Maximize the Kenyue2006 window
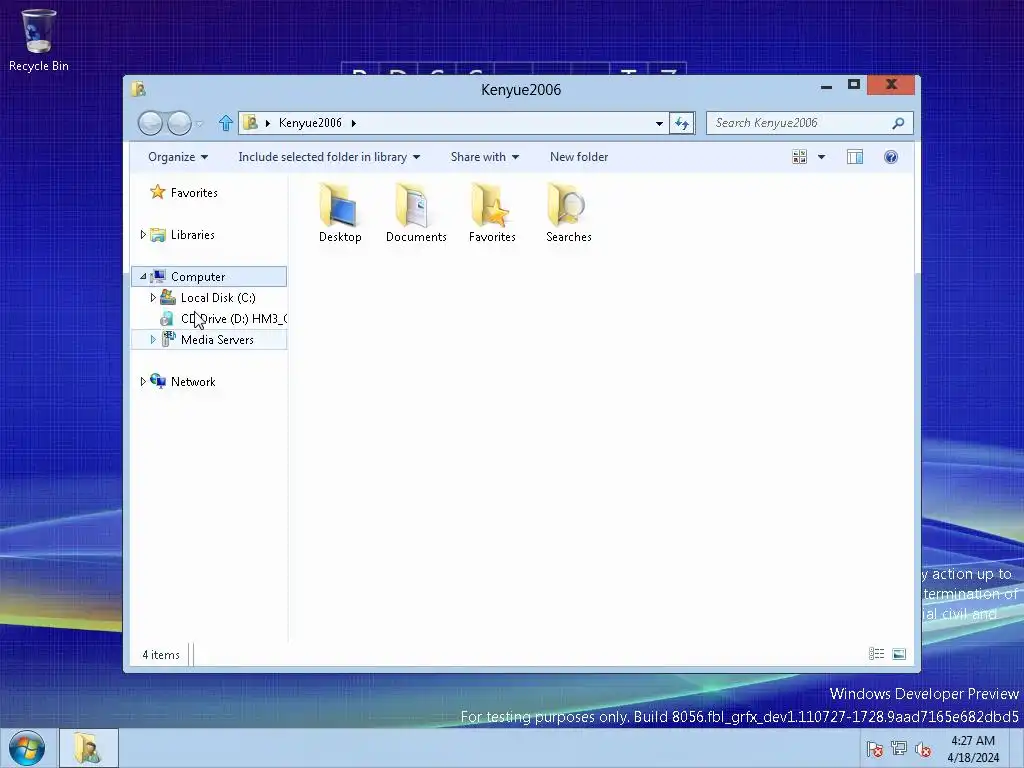Viewport: 1024px width, 768px height. (x=854, y=85)
